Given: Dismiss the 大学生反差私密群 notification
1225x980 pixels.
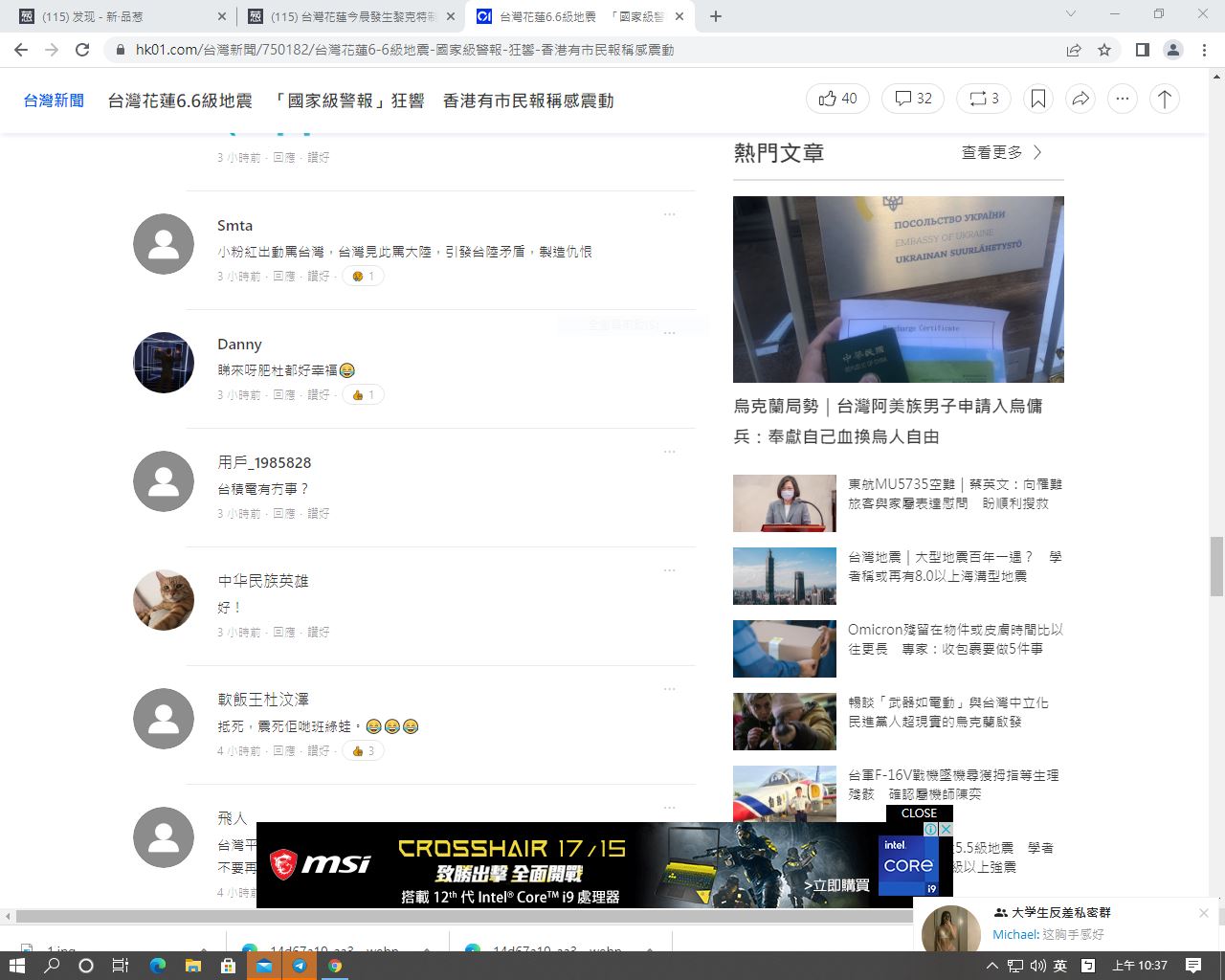Looking at the screenshot, I should coord(1204,913).
